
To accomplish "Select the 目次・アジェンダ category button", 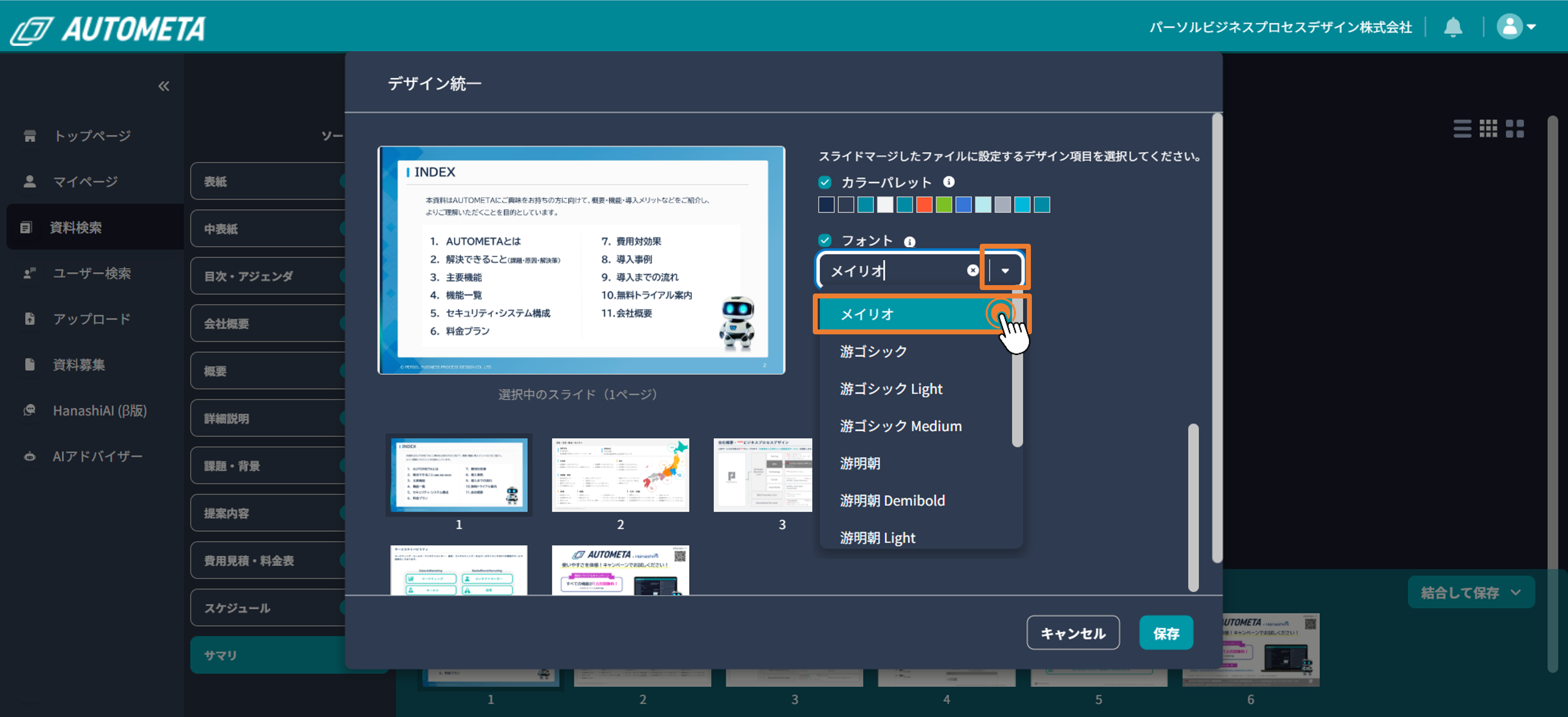I will [268, 276].
